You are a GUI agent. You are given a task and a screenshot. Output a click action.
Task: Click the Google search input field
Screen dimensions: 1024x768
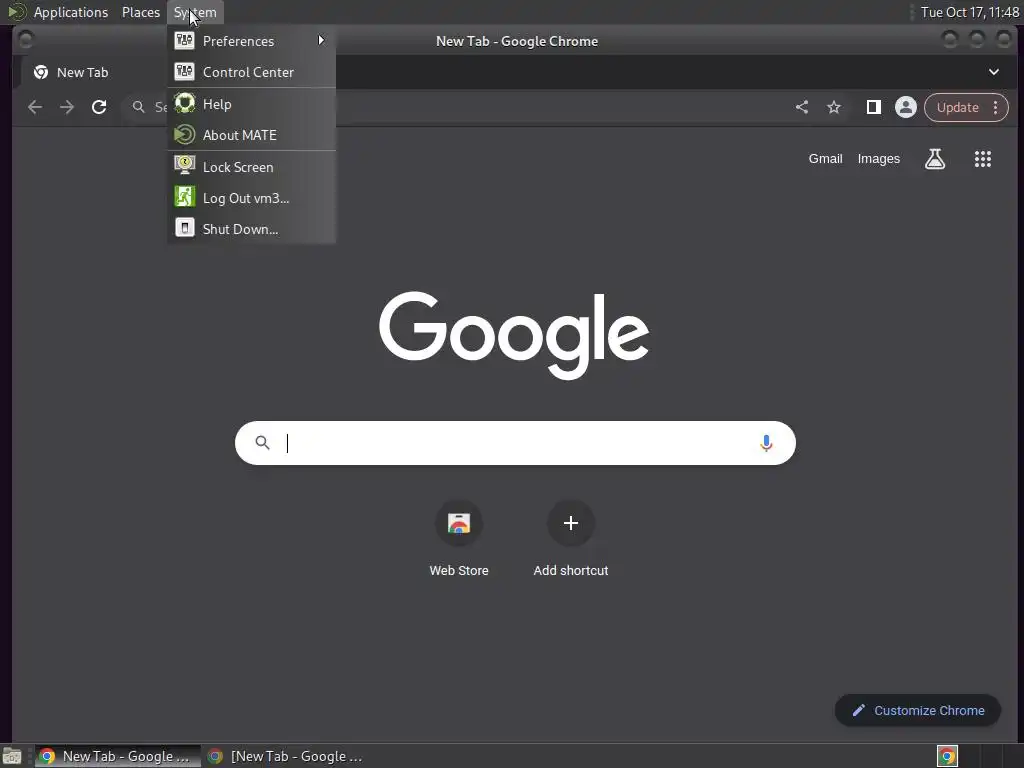click(515, 443)
